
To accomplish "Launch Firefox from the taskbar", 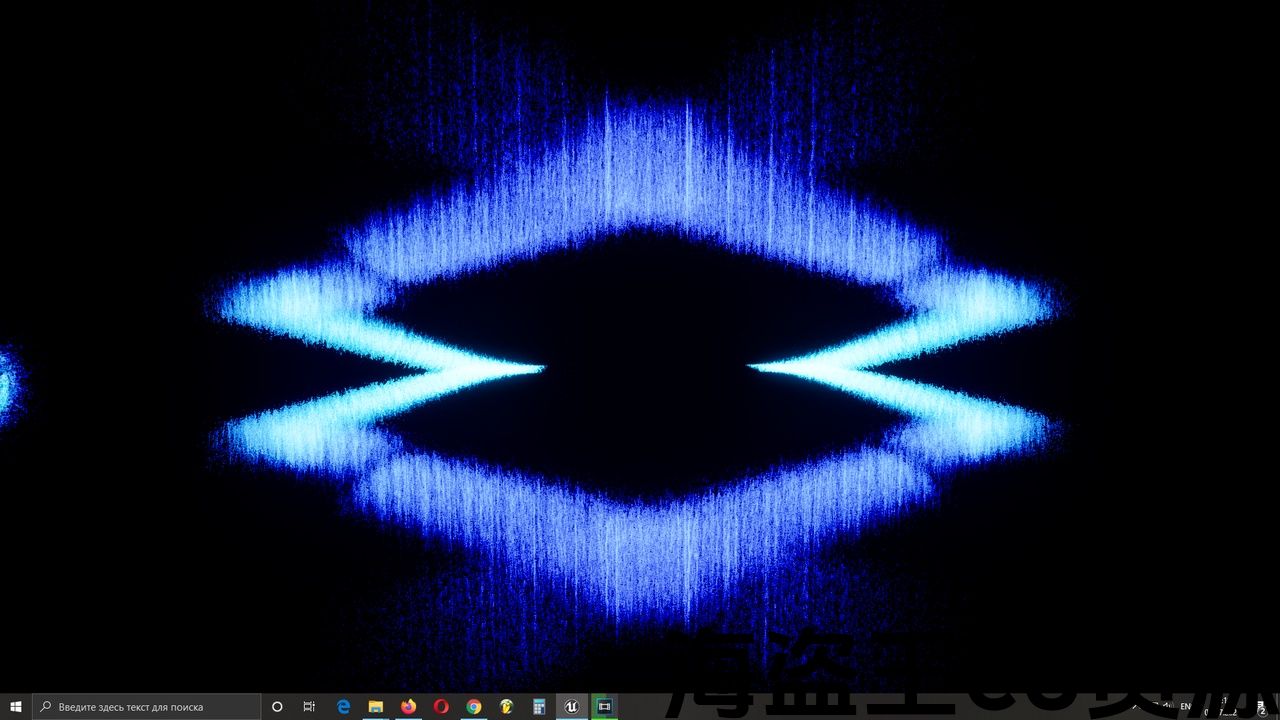I will click(408, 706).
